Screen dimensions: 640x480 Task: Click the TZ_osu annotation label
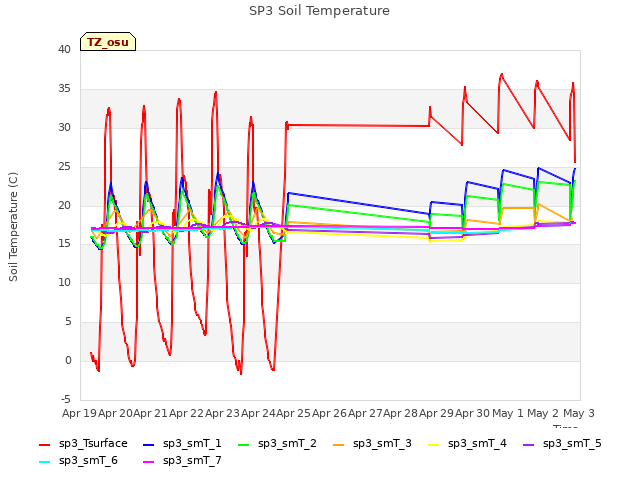tap(108, 42)
